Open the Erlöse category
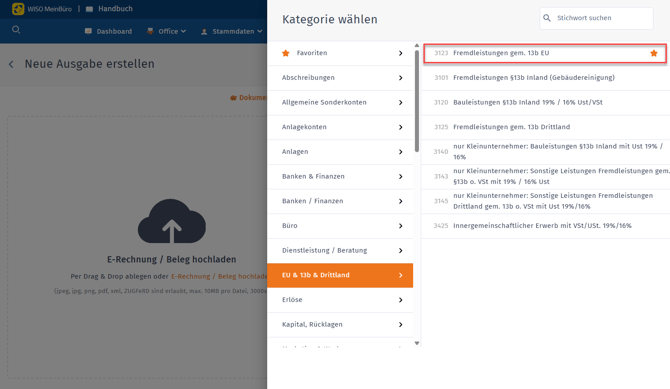 (340, 300)
